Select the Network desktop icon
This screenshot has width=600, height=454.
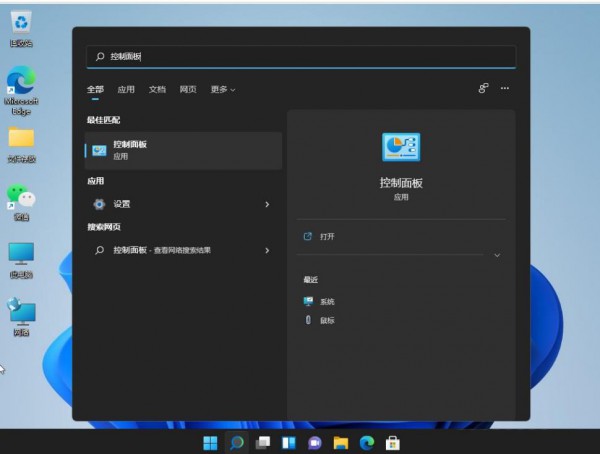coord(21,317)
